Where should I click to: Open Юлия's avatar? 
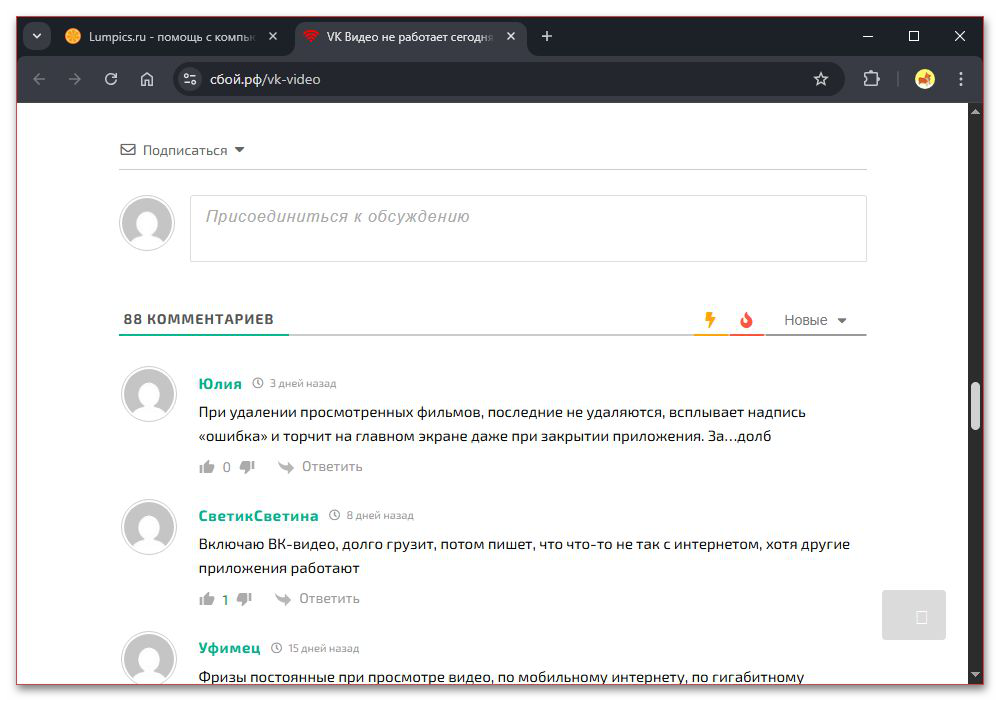149,394
